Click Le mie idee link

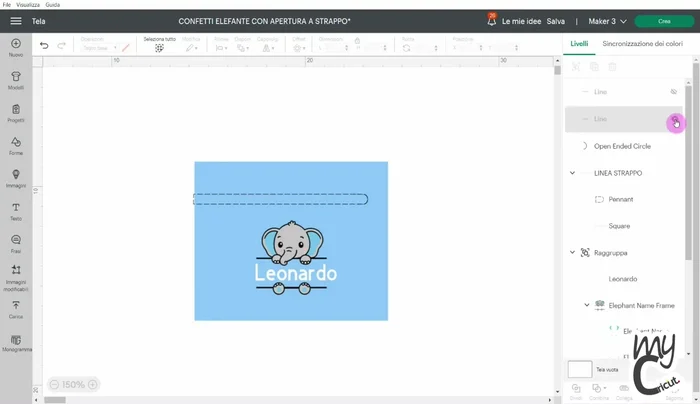(520, 20)
